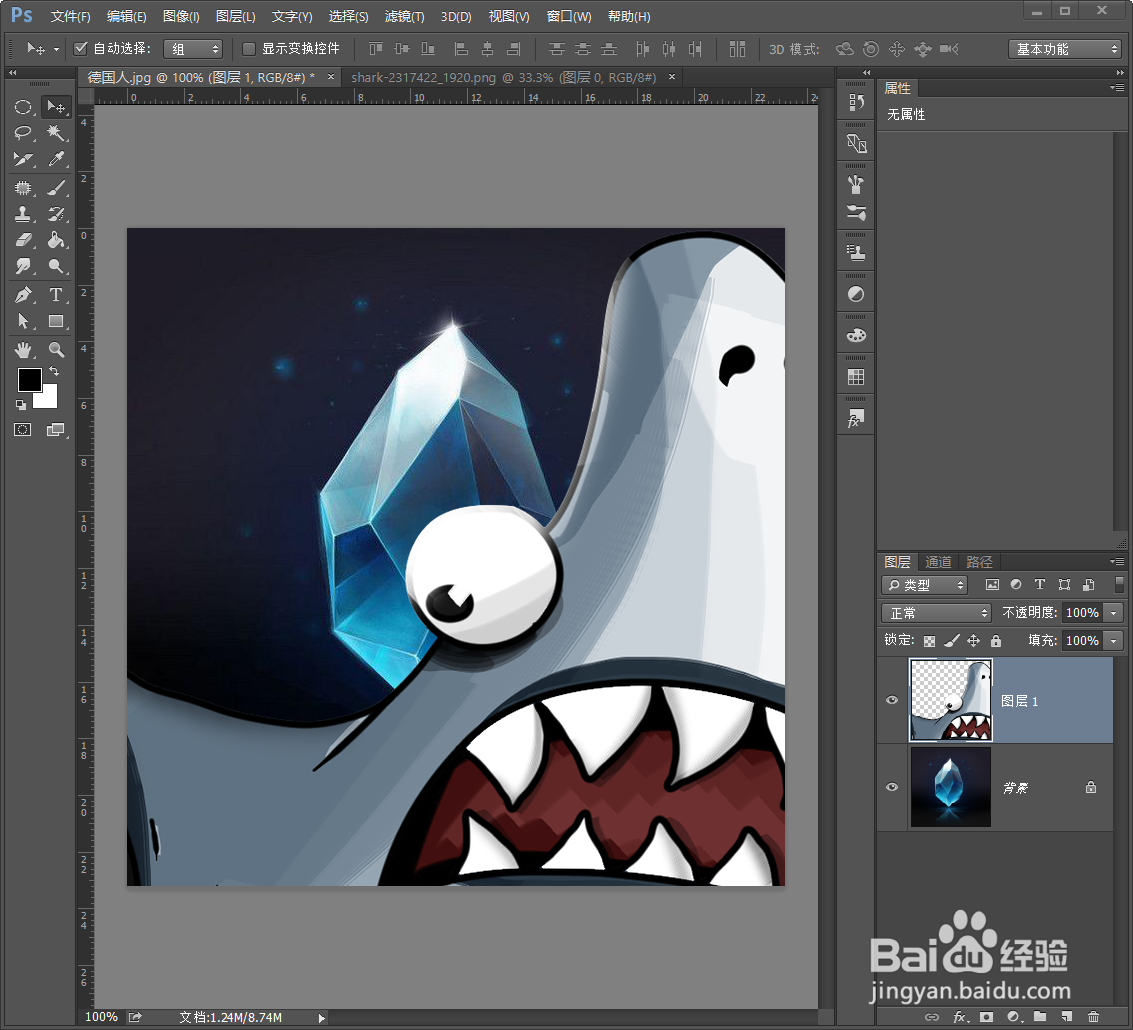Select the Move tool
This screenshot has height=1030, width=1133.
click(x=56, y=107)
